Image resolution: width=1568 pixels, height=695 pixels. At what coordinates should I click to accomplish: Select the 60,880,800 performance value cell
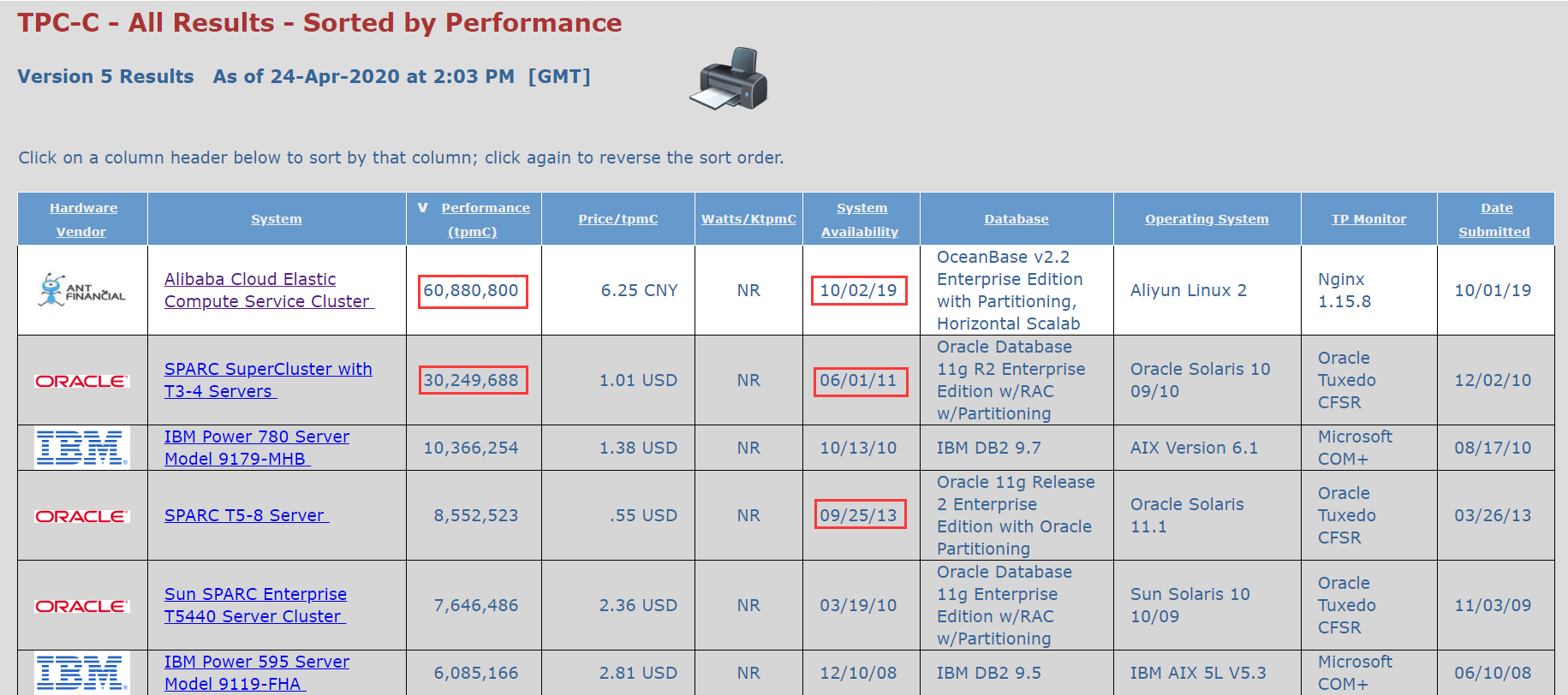pos(472,291)
